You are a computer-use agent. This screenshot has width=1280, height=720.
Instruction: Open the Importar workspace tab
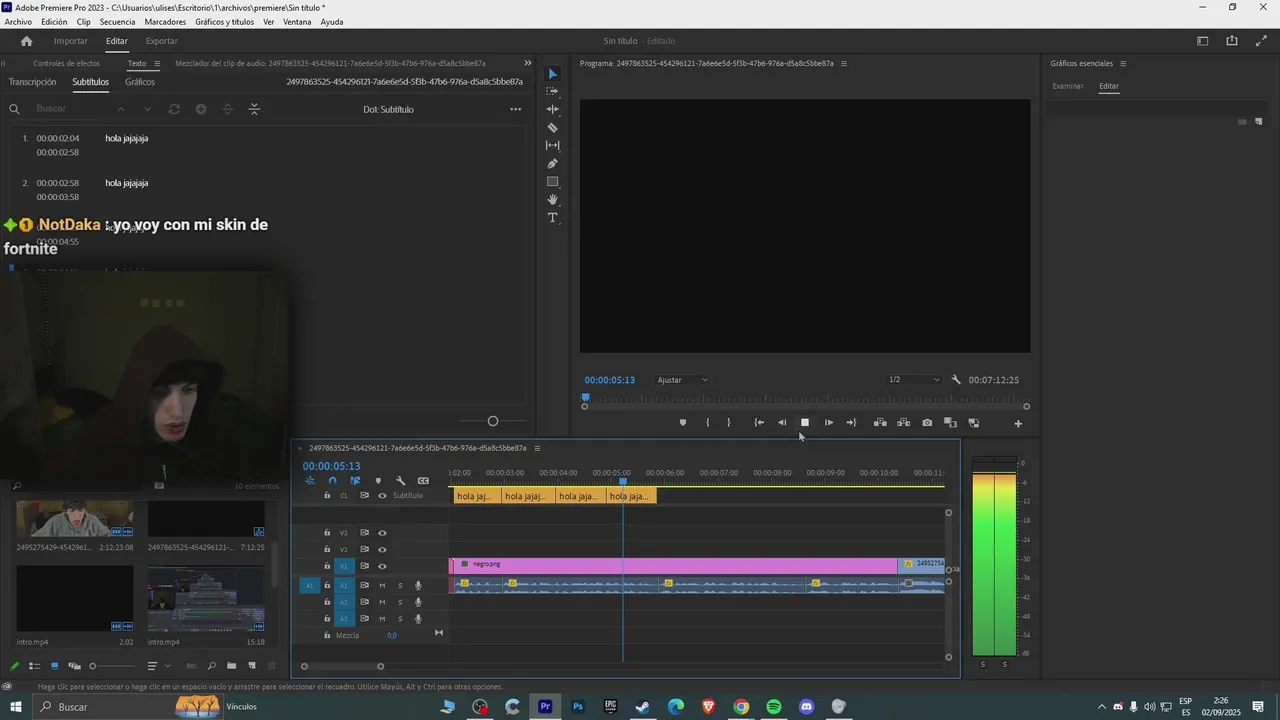click(71, 41)
